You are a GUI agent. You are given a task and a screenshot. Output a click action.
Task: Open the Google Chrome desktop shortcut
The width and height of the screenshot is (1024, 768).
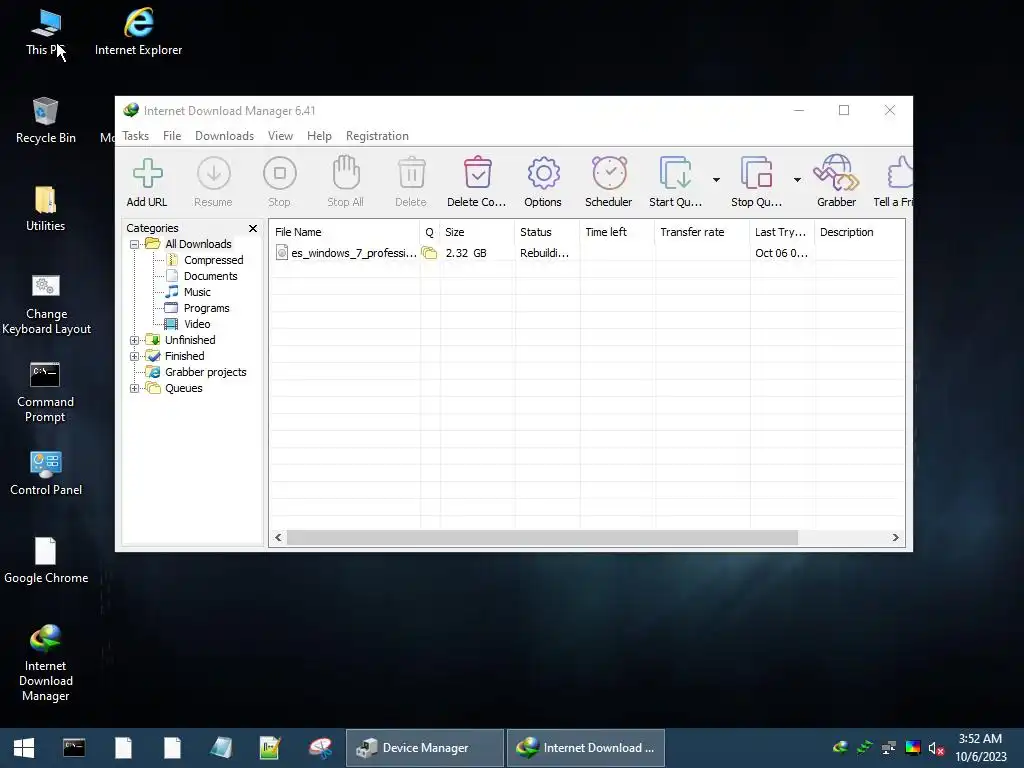(x=46, y=560)
